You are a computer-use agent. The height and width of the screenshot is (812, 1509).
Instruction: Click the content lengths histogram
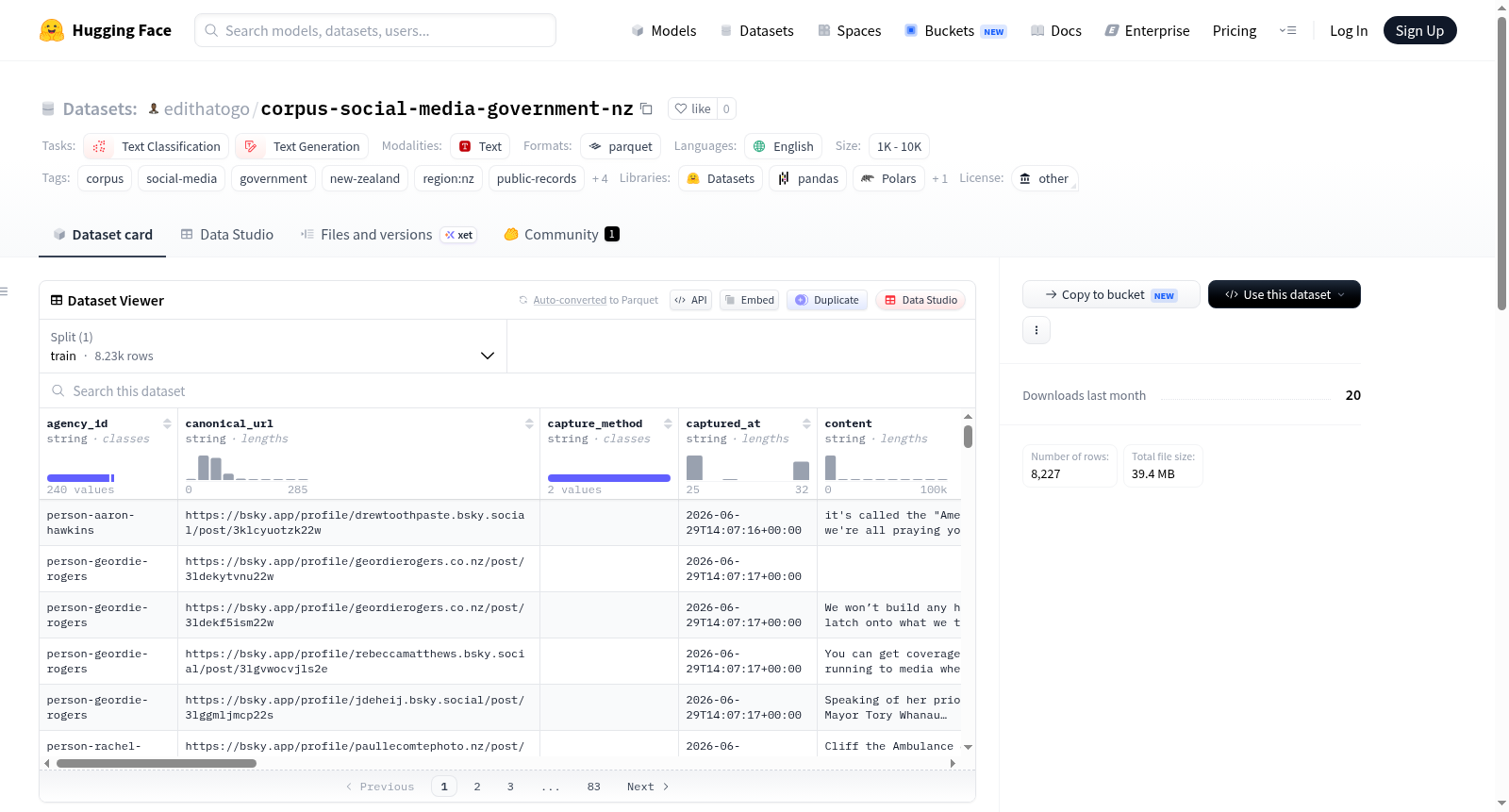pos(887,467)
